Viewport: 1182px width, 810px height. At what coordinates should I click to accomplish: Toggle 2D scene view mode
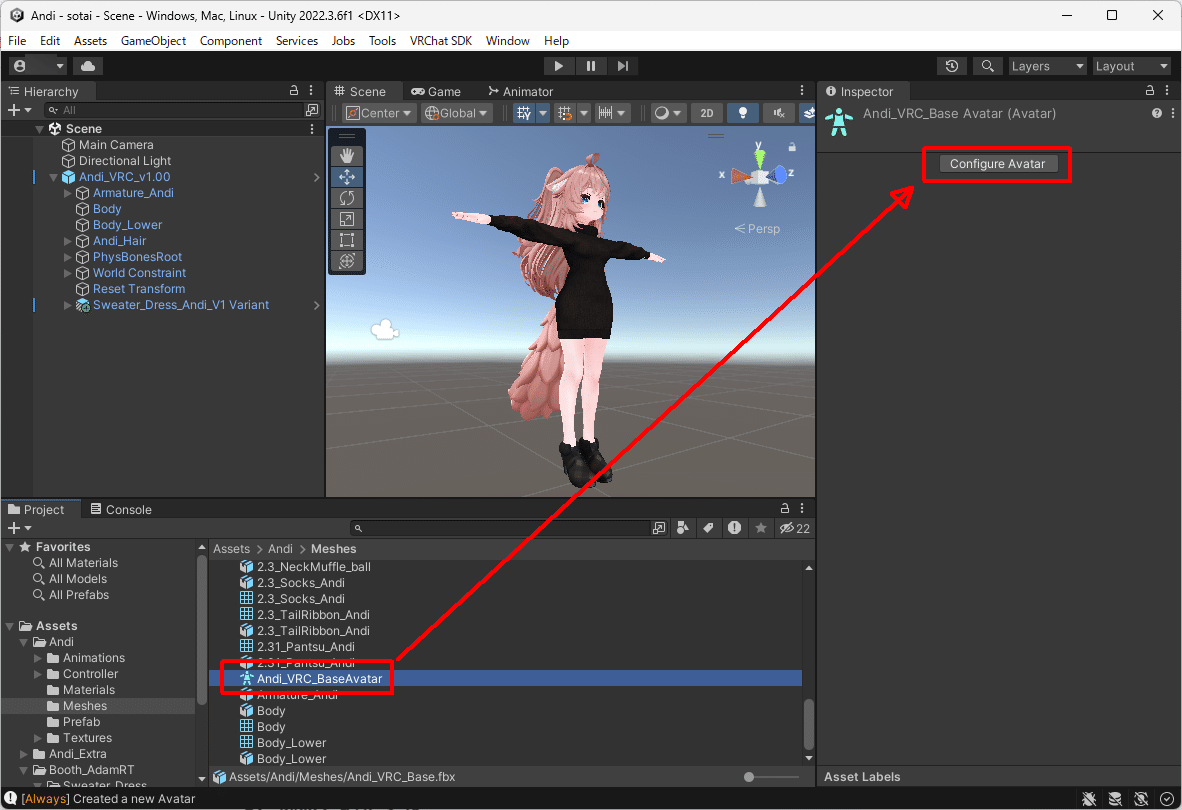pyautogui.click(x=706, y=113)
